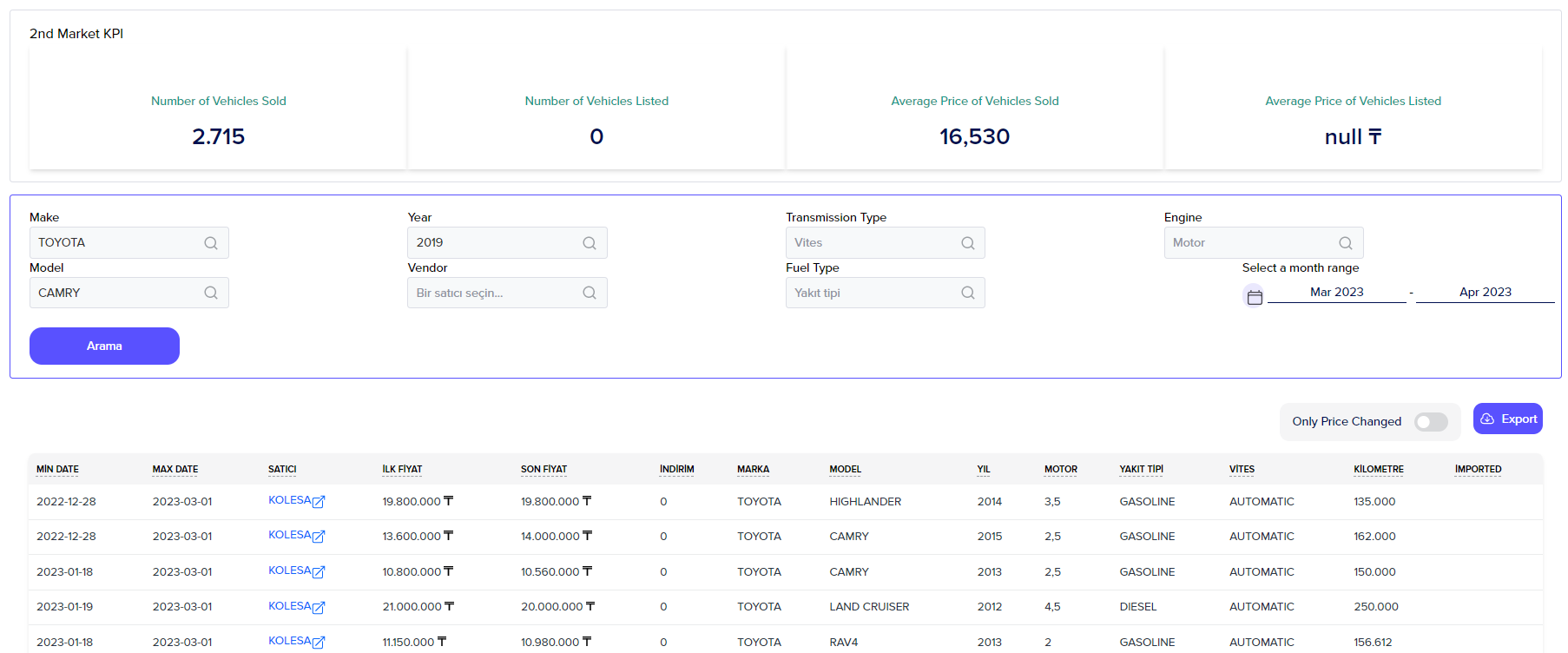The height and width of the screenshot is (653, 1568).
Task: Click the Number of Vehicles Listed card
Action: pos(596,109)
